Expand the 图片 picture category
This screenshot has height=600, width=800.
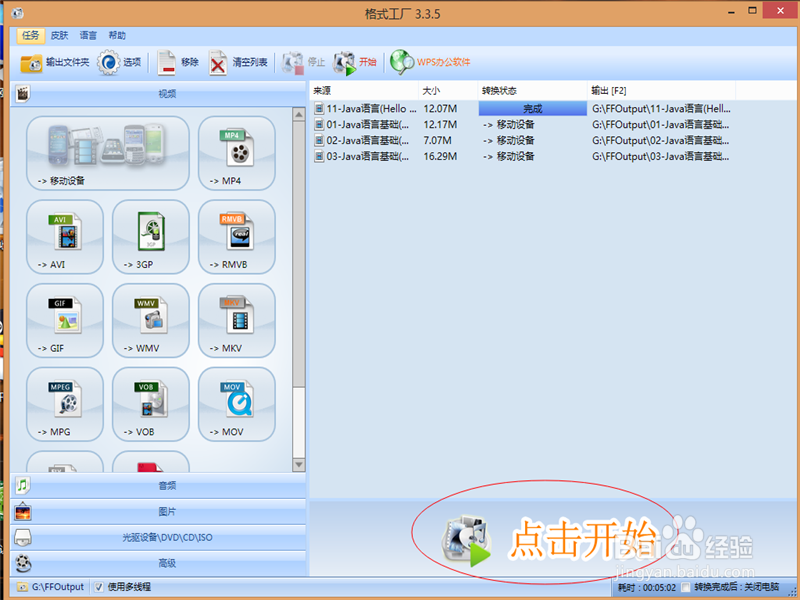coord(158,512)
